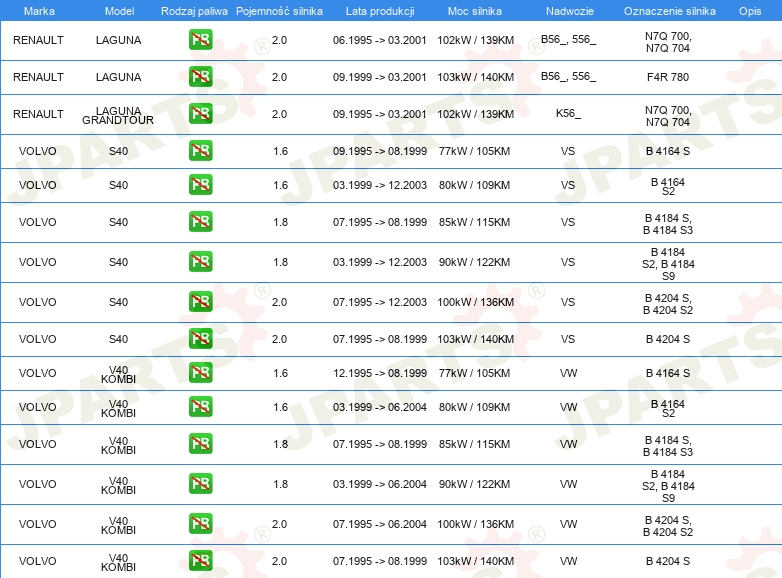
Task: Click N7Q 700, N7Q 704 in Laguna Grandtour row
Action: click(668, 116)
